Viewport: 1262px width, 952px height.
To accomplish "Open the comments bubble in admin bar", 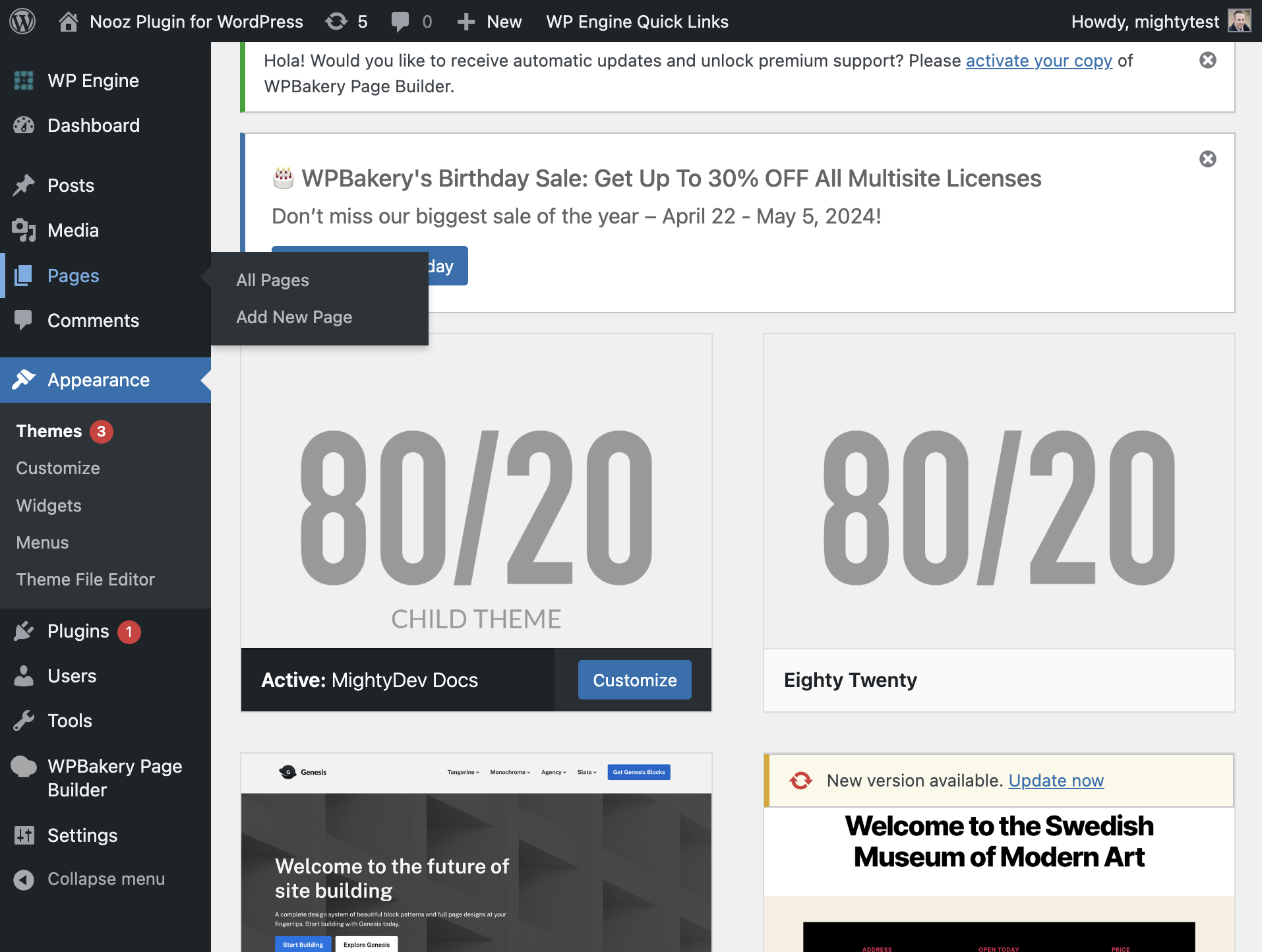I will tap(400, 22).
